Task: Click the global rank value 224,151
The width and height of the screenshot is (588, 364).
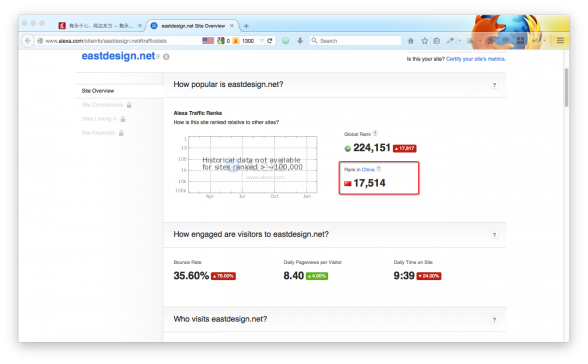Action: tap(372, 148)
